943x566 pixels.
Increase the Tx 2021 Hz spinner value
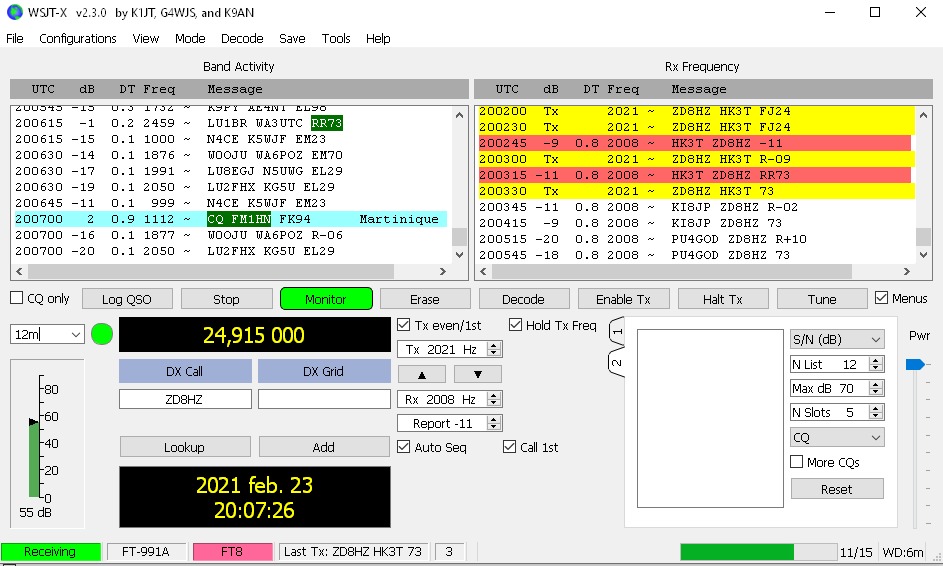[x=494, y=345]
